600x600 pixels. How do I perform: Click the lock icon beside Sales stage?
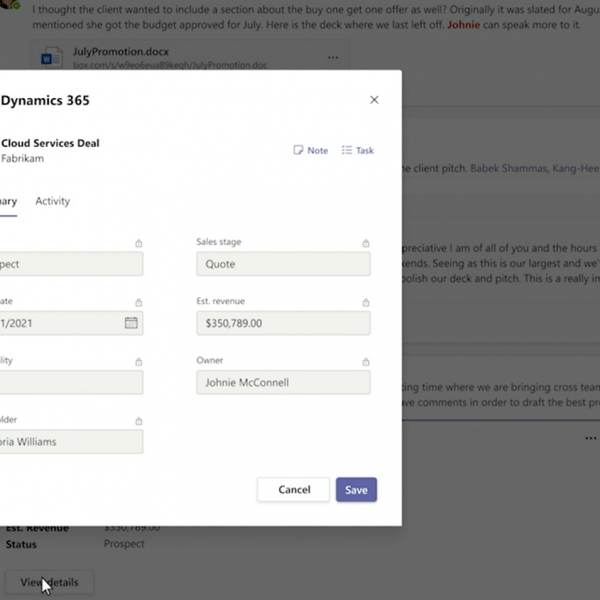366,243
